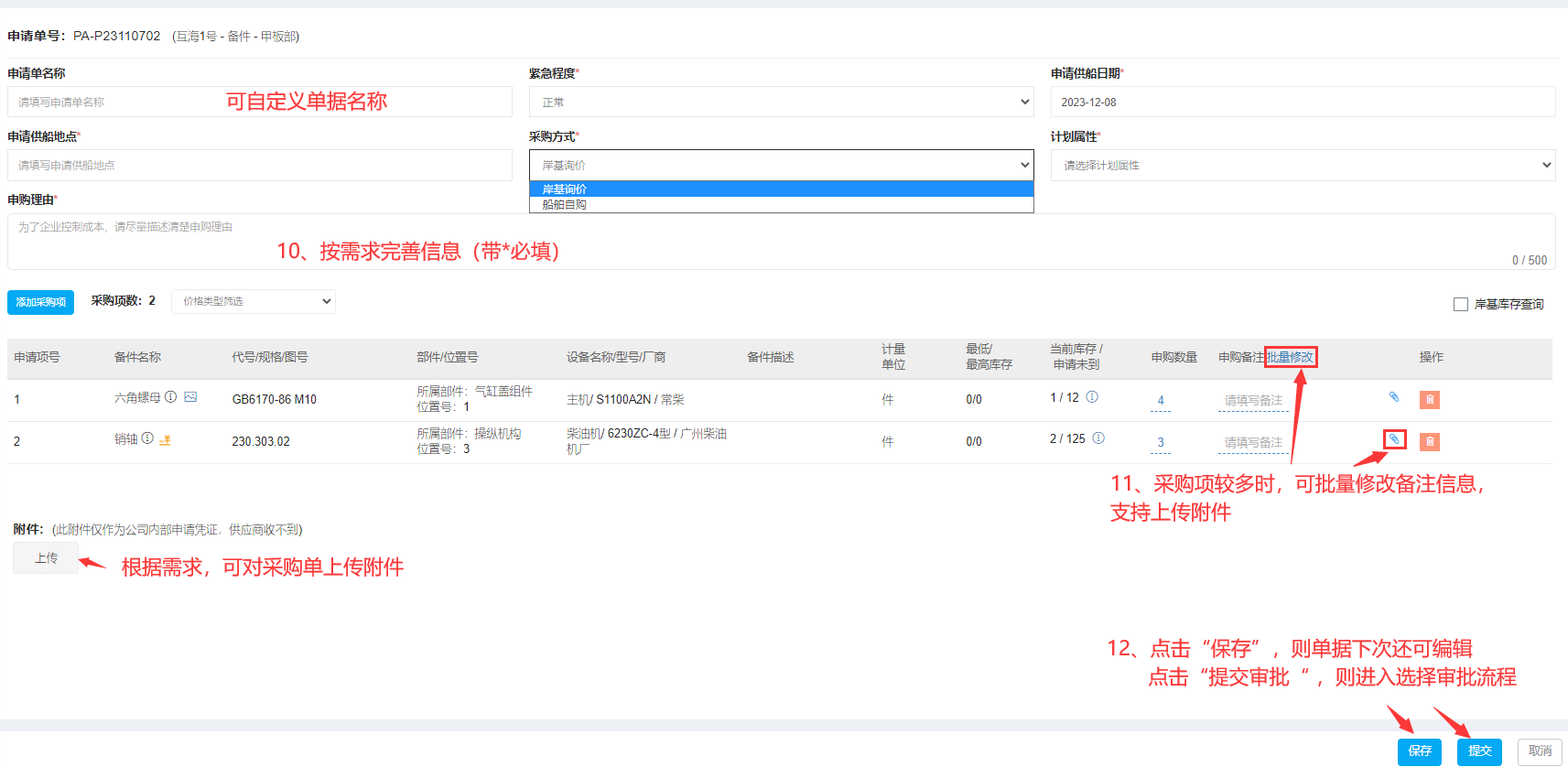Delete the 销轴 purchase item
The image size is (1568, 767).
1430,442
